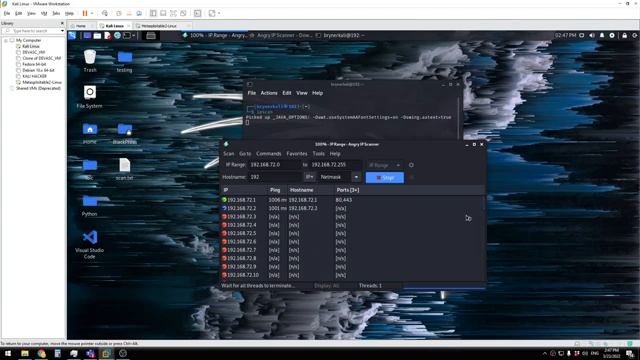Viewport: 640px width, 360px height.
Task: Open VM menu in VMware menu bar
Action: pyautogui.click(x=44, y=13)
